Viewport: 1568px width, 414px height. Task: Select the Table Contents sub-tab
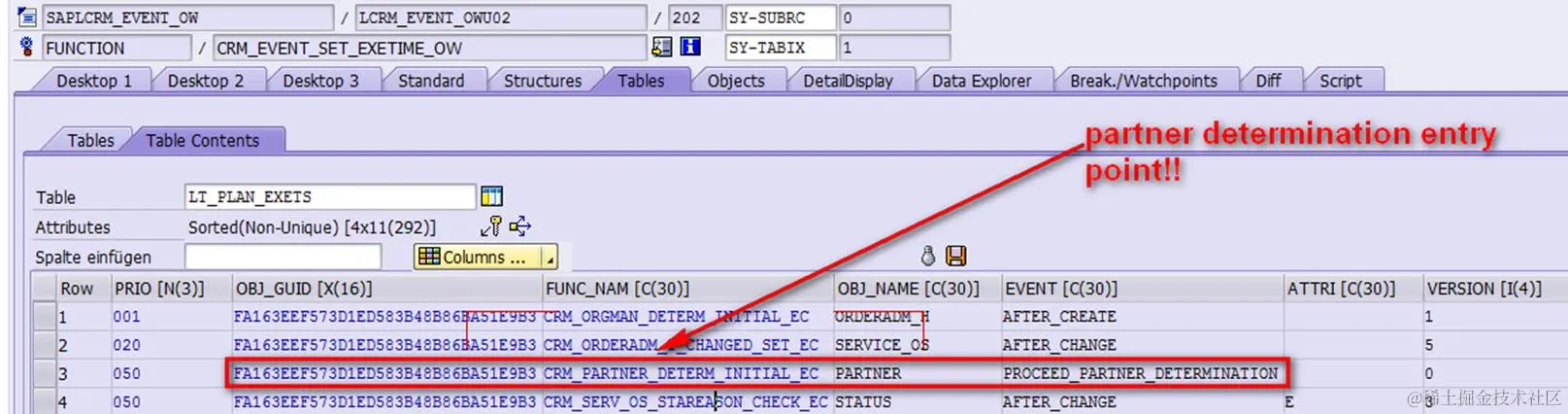point(202,140)
